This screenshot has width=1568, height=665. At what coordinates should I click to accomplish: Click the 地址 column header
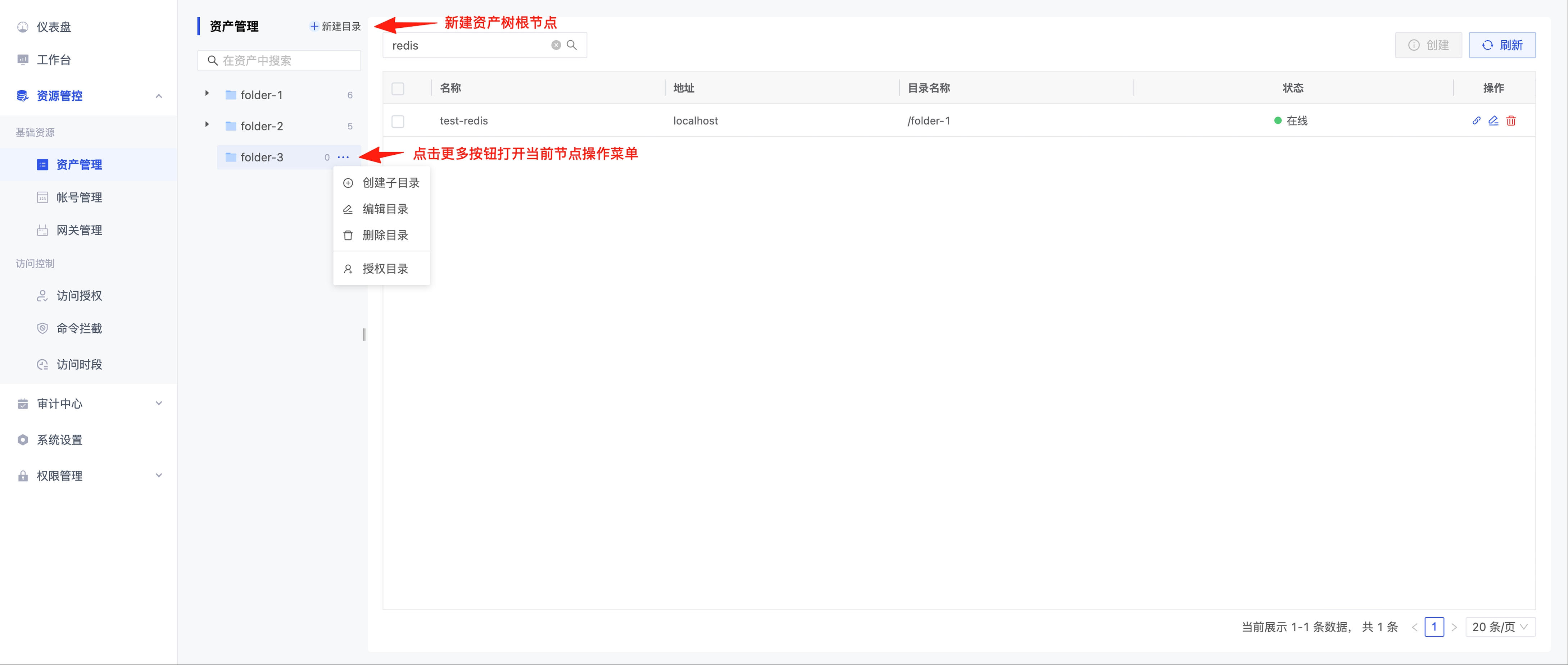pyautogui.click(x=684, y=88)
